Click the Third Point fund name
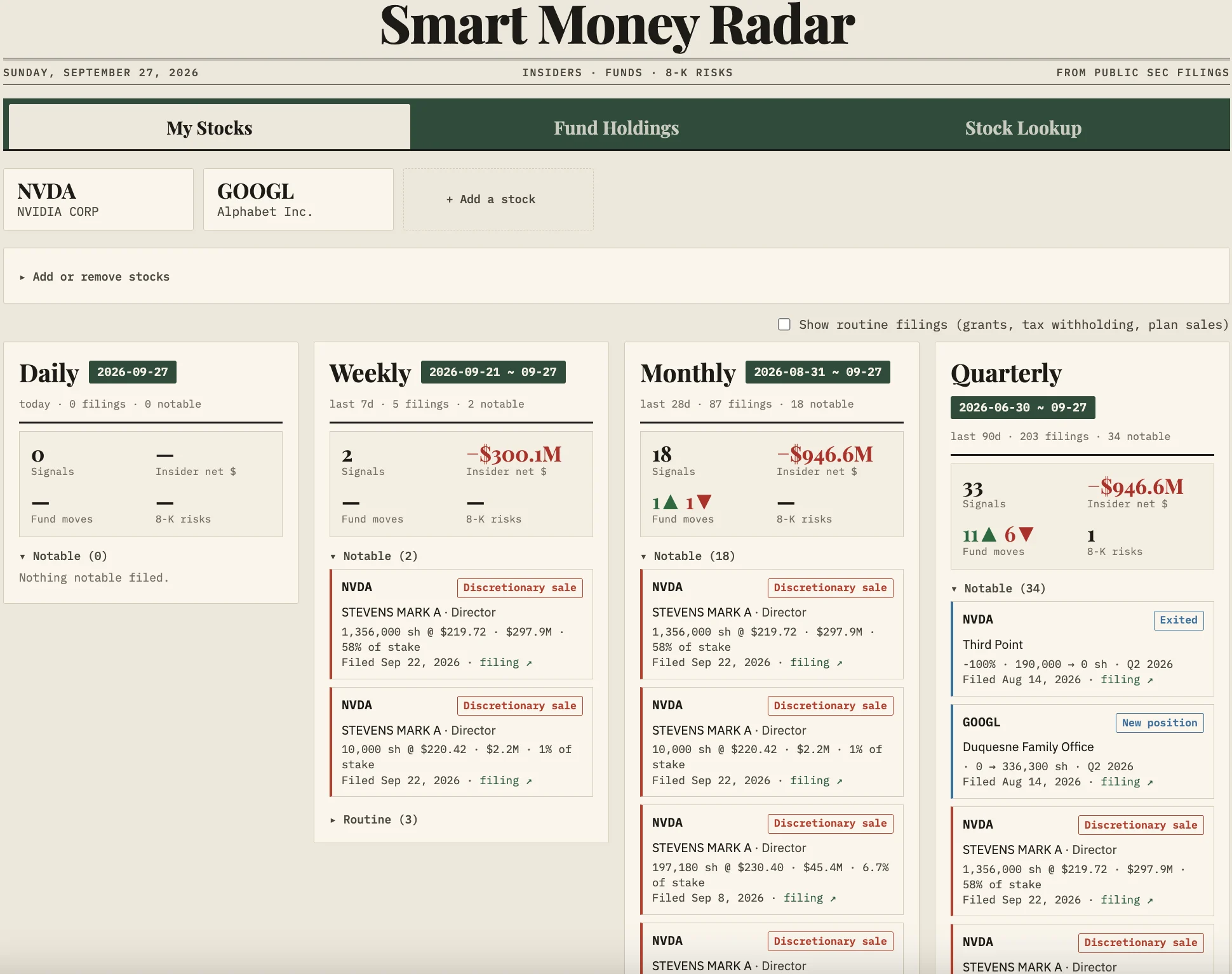 pos(993,644)
